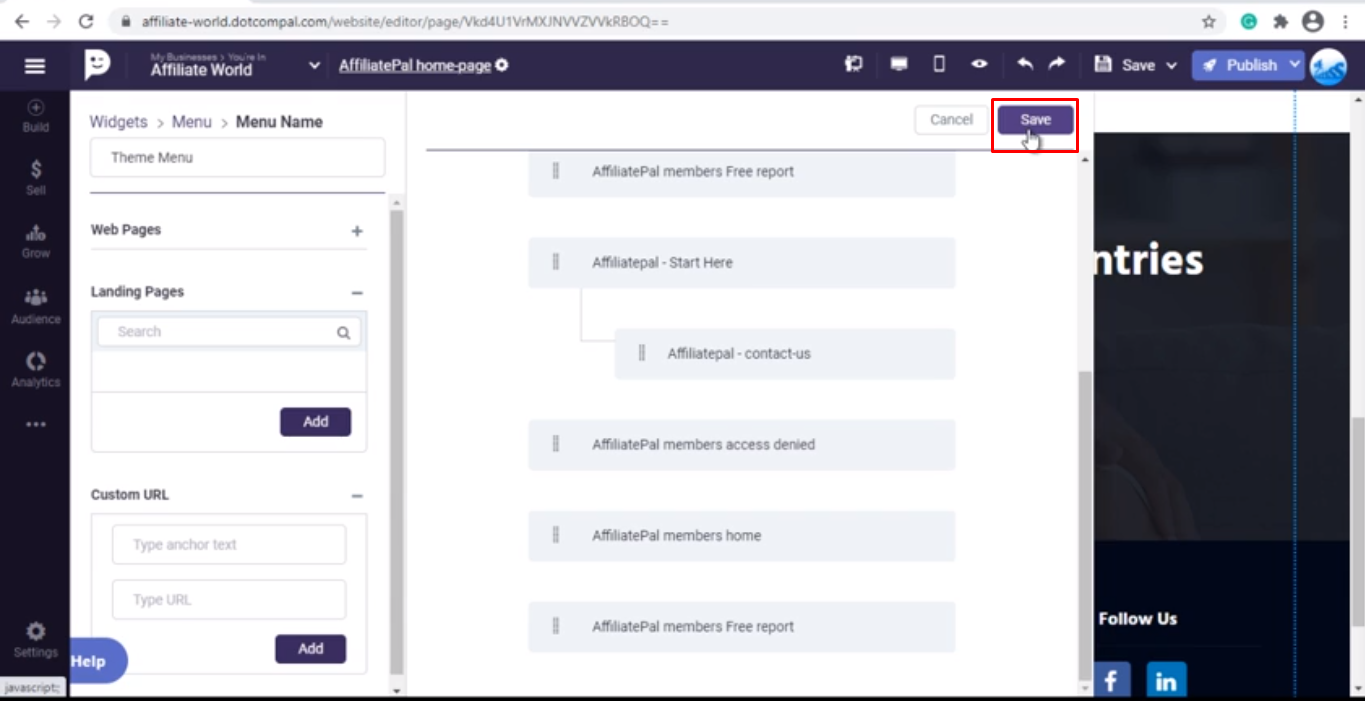Open the Analytics section in sidebar
The image size is (1365, 701).
(36, 370)
